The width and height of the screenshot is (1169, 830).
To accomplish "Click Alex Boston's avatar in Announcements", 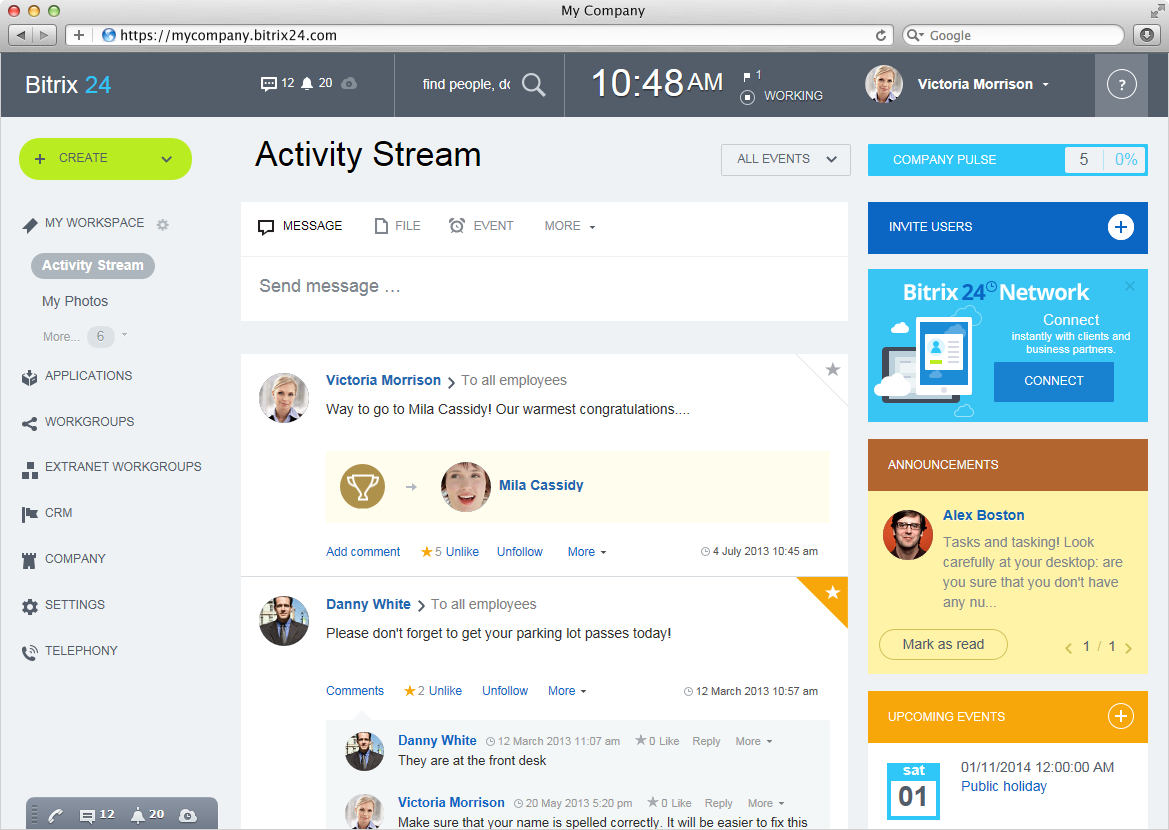I will point(907,535).
